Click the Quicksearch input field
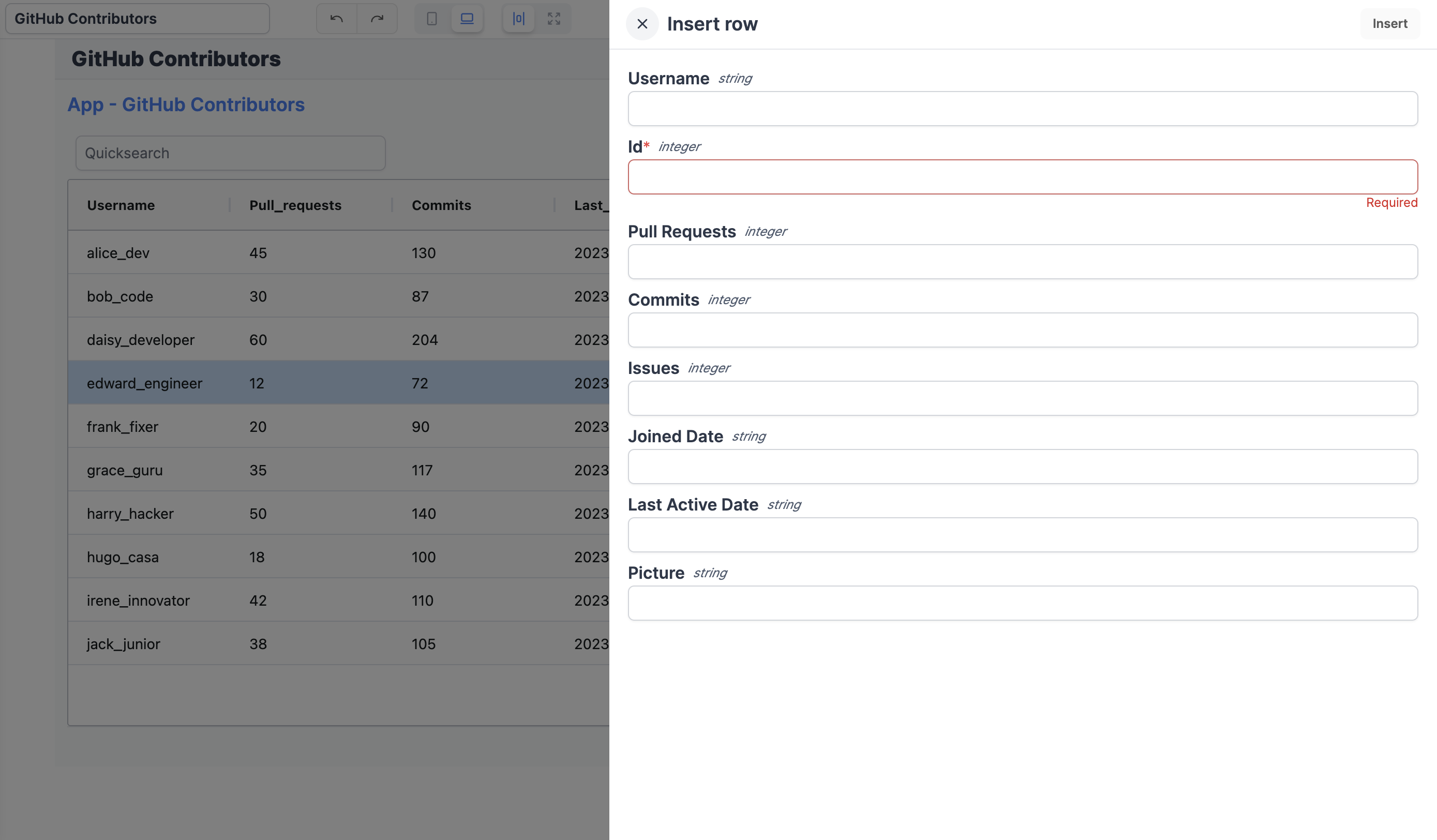The image size is (1437, 840). [230, 153]
